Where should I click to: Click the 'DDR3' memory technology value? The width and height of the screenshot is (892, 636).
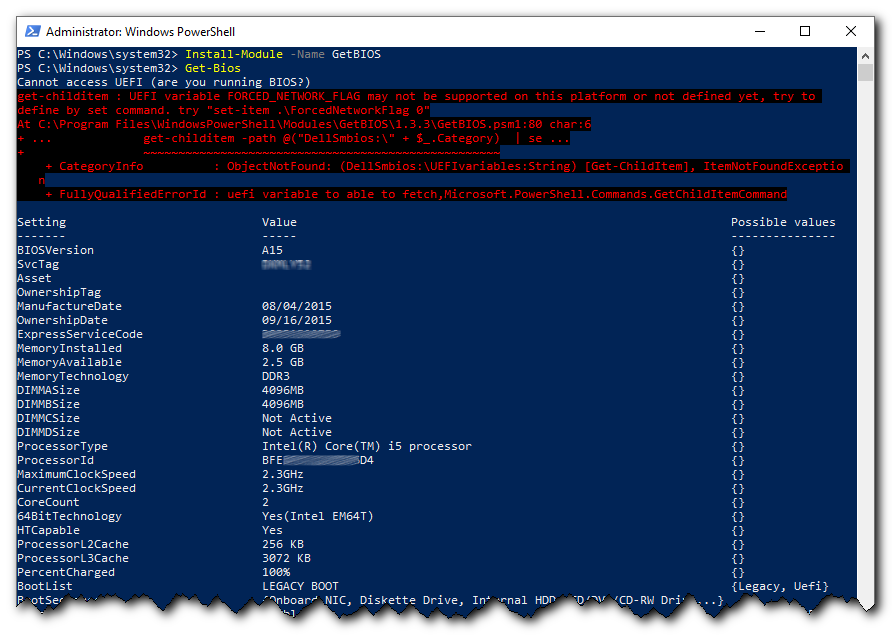(x=275, y=376)
